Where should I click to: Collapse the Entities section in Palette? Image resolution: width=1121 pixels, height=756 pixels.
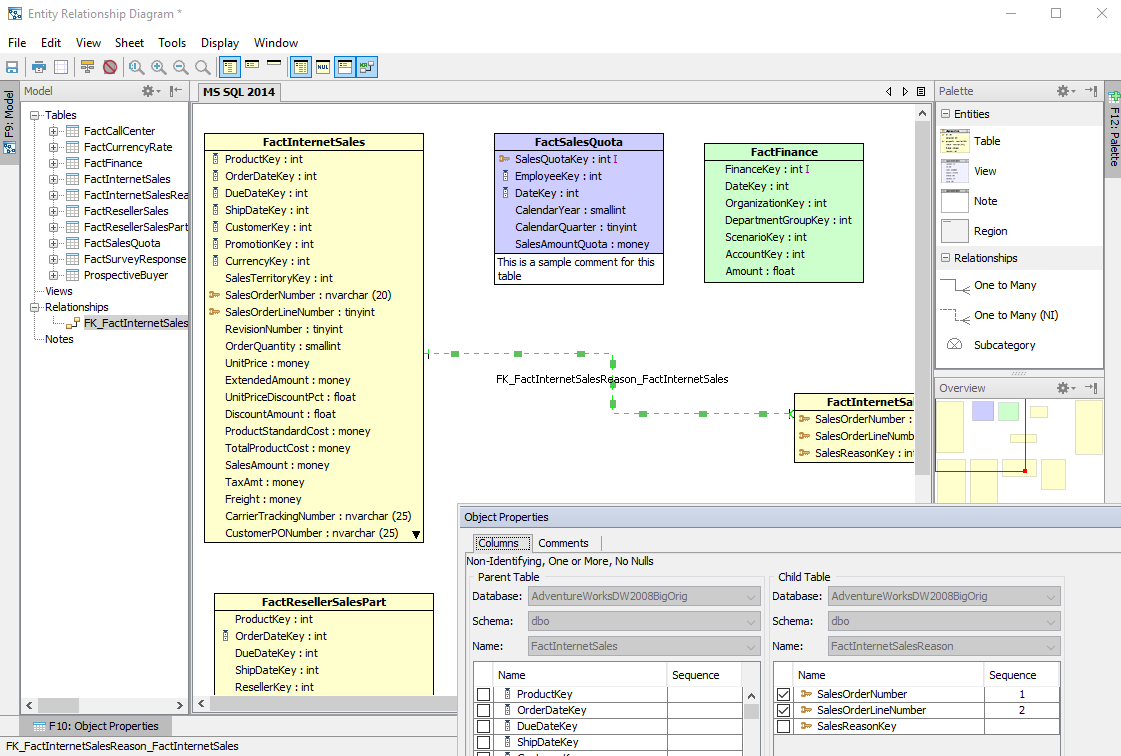pos(946,114)
